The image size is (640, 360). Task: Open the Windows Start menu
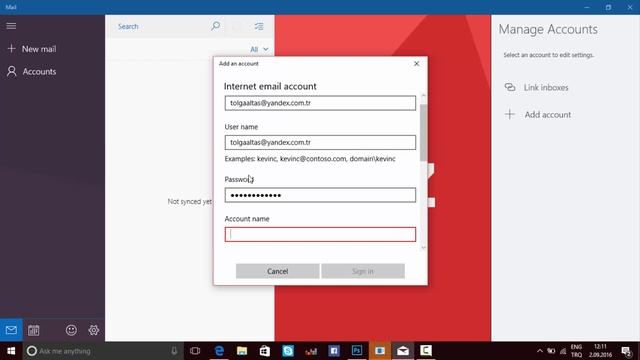pos(11,351)
